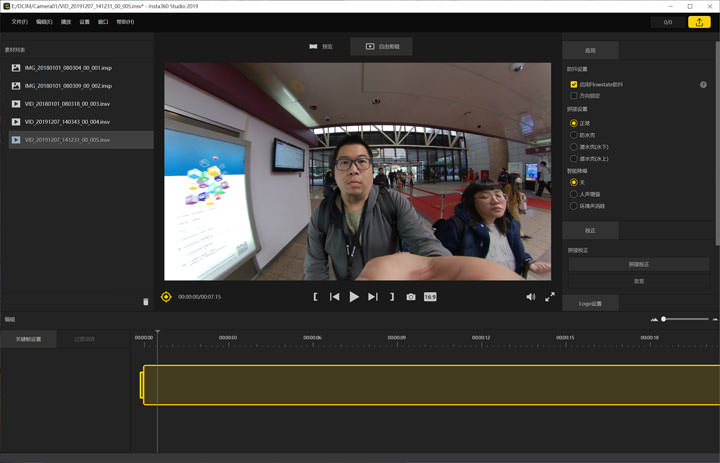
Task: Click the yellow export icon at top right
Action: (698, 22)
